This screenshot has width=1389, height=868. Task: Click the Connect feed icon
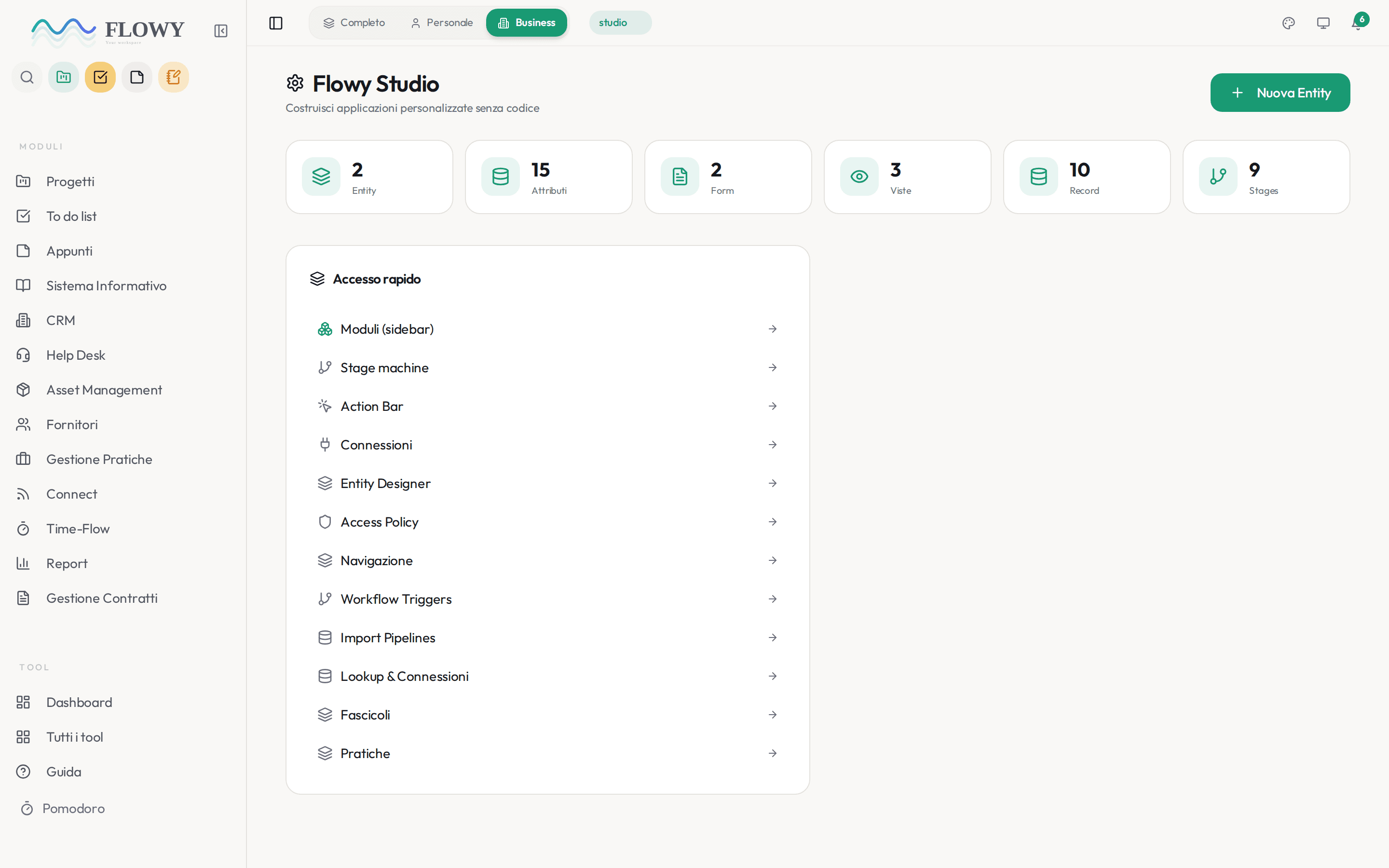[x=23, y=494]
